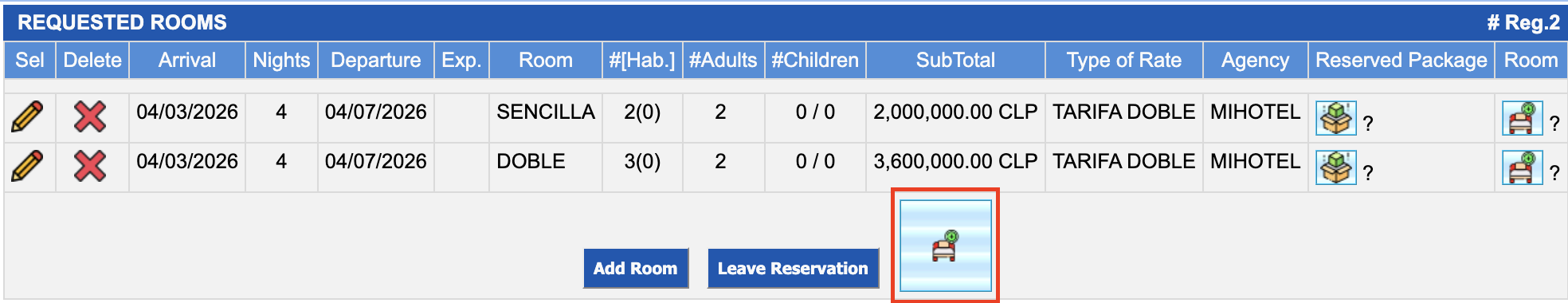
Task: Edit the DOBLE room with the pencil icon
Action: coord(28,166)
